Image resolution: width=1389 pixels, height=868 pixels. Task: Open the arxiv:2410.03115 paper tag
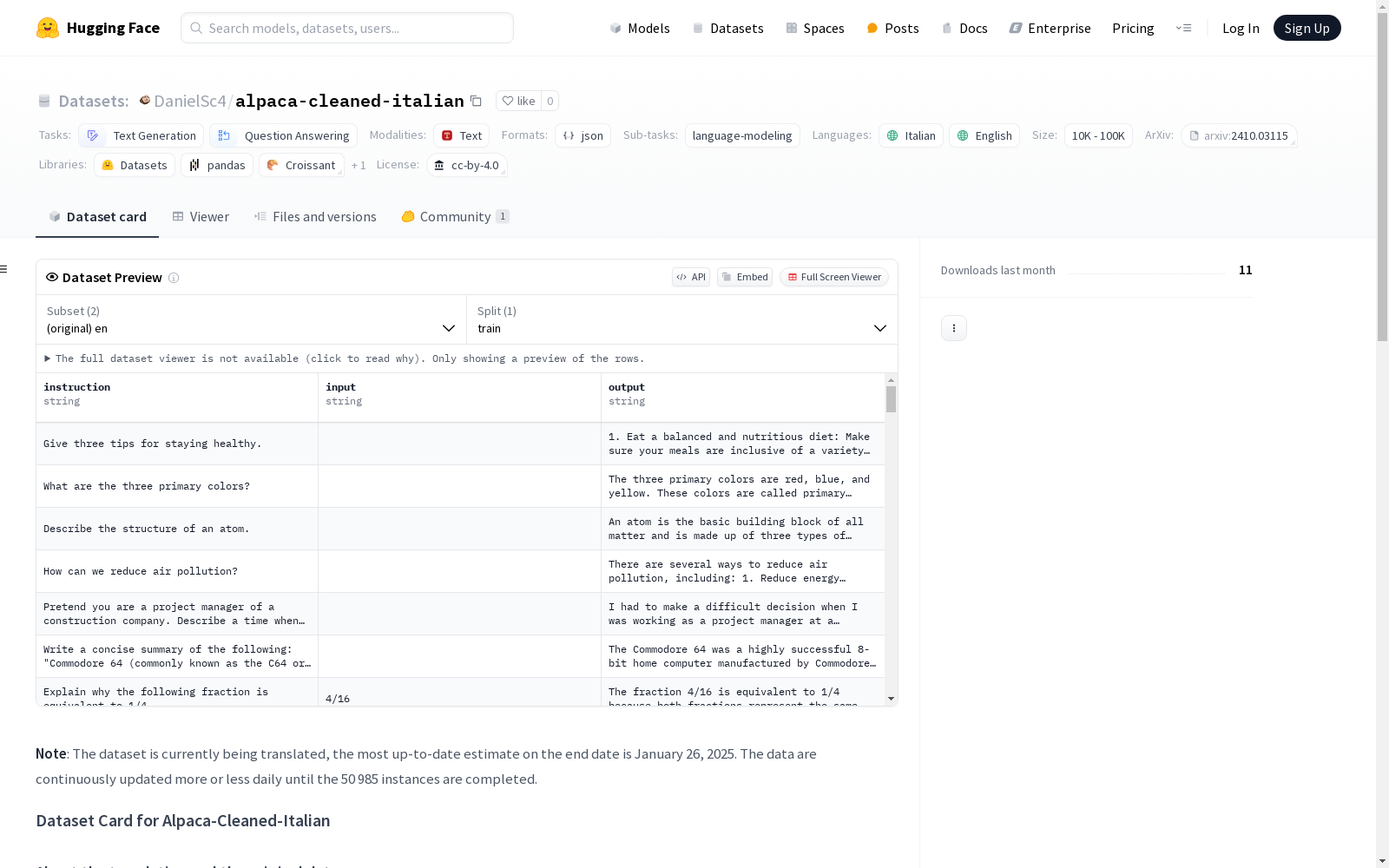(x=1239, y=135)
